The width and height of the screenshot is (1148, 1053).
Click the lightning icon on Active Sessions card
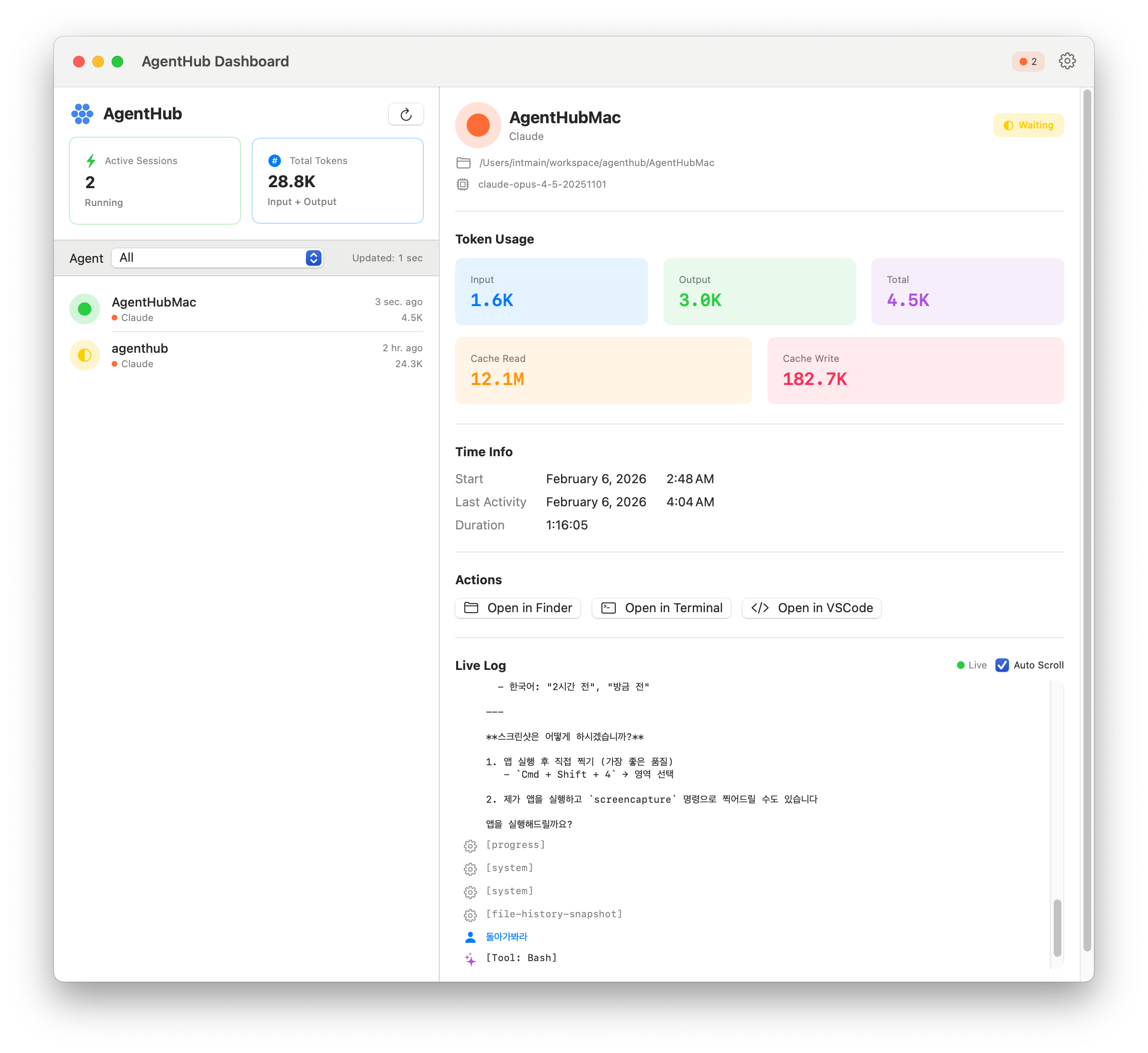coord(90,161)
